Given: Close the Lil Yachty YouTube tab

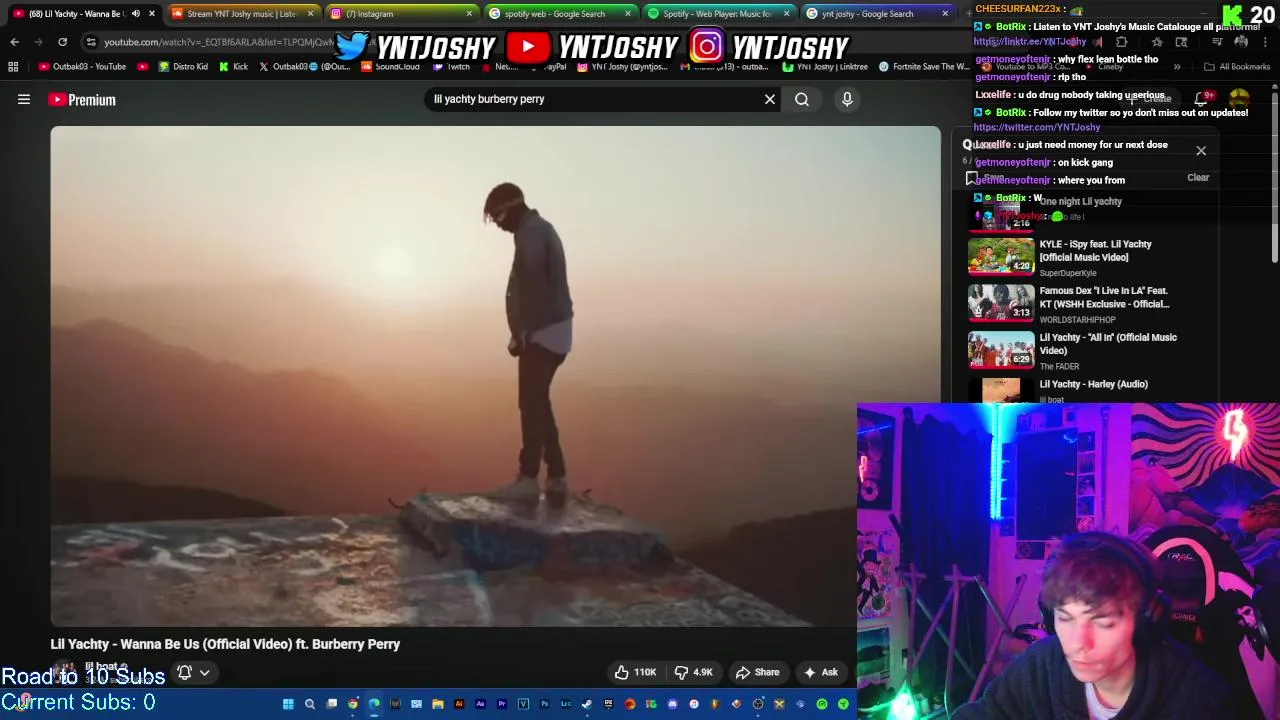Looking at the screenshot, I should [152, 14].
